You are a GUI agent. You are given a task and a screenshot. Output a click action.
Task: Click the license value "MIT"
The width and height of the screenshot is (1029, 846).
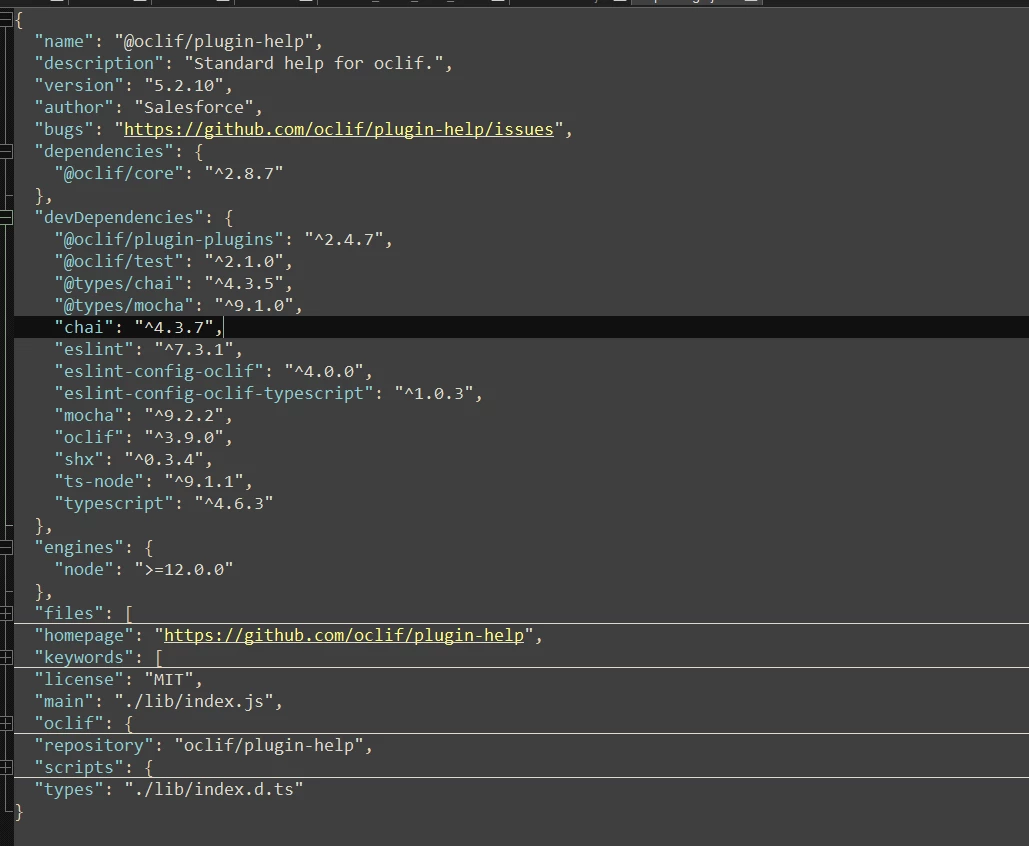(x=169, y=679)
